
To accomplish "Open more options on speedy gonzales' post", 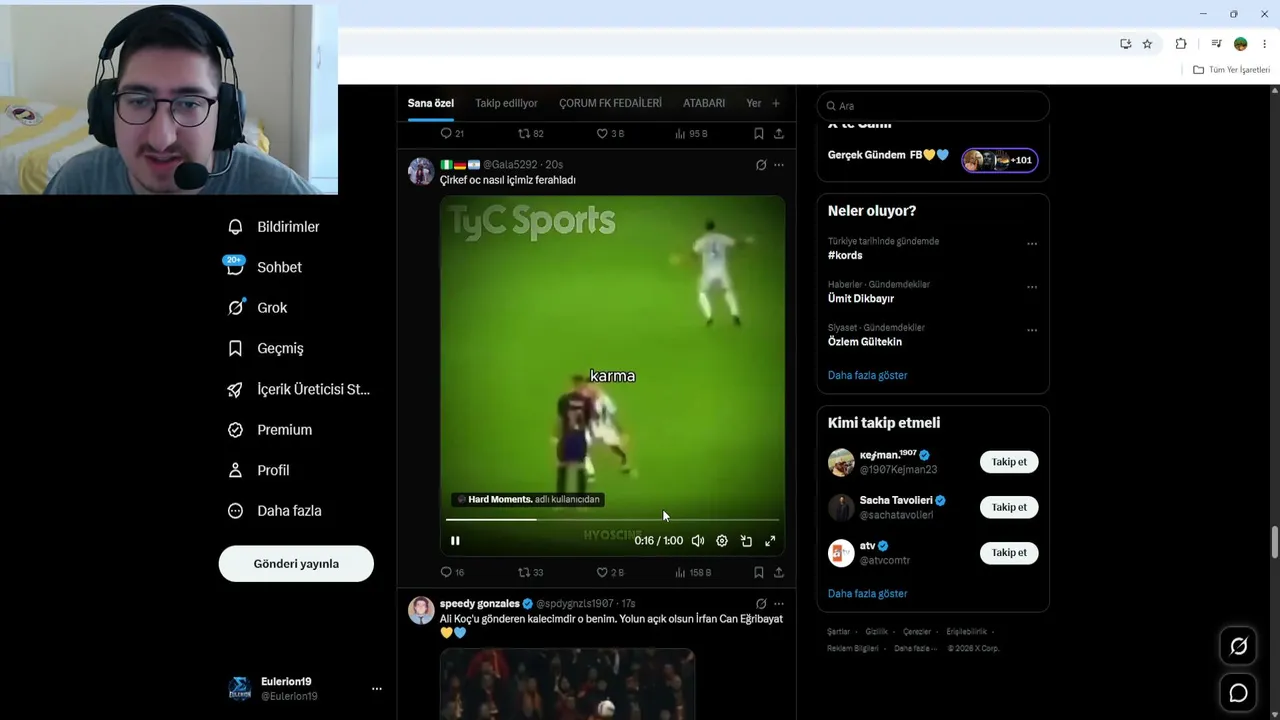I will click(779, 604).
